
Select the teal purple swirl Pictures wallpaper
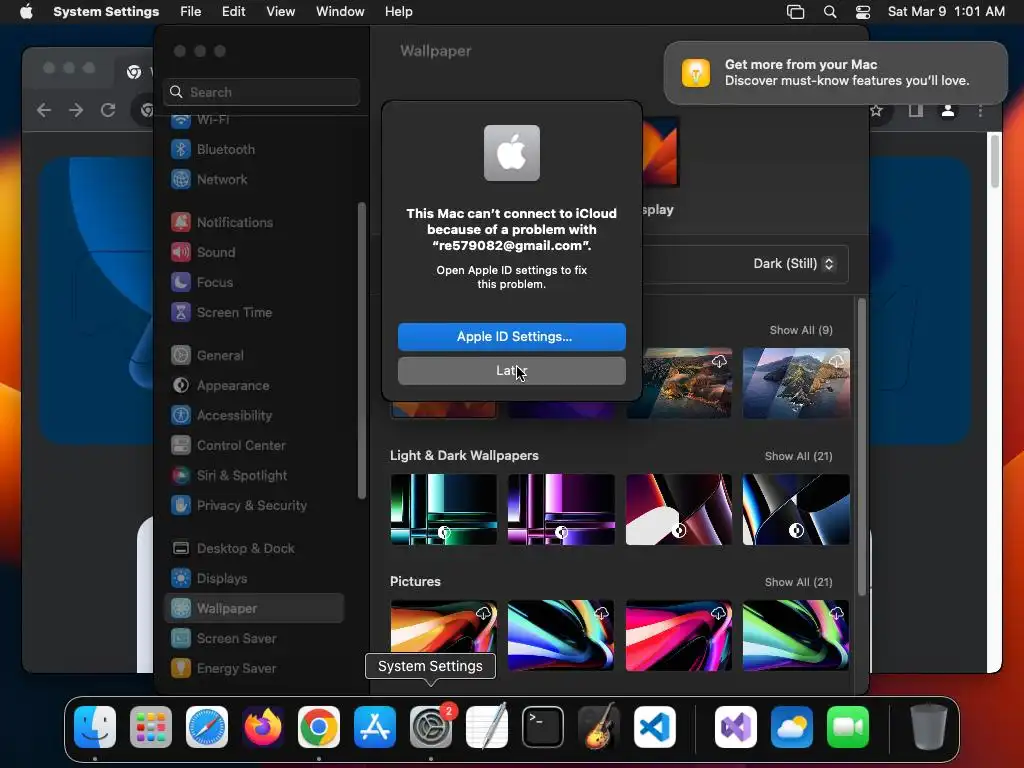point(561,635)
